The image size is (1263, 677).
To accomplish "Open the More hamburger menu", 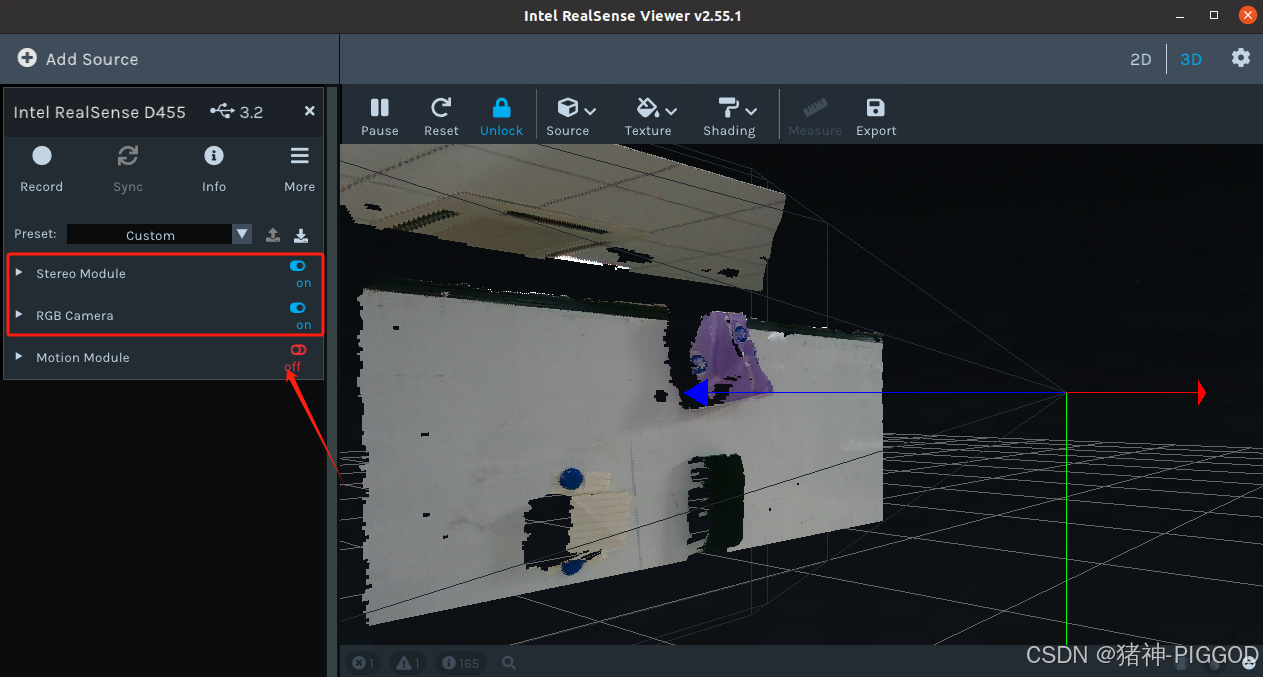I will pyautogui.click(x=299, y=168).
